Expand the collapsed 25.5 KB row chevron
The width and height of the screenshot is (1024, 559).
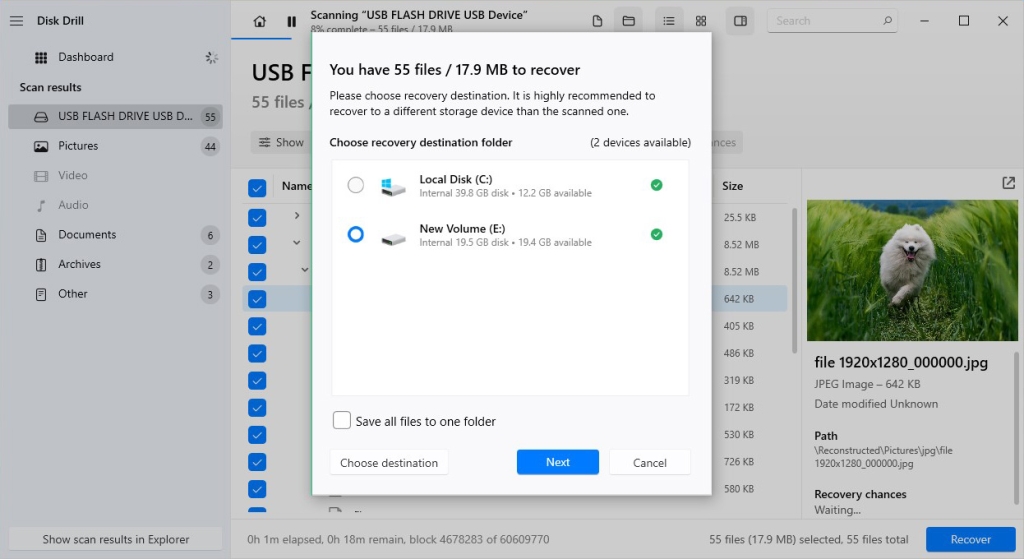pyautogui.click(x=296, y=216)
